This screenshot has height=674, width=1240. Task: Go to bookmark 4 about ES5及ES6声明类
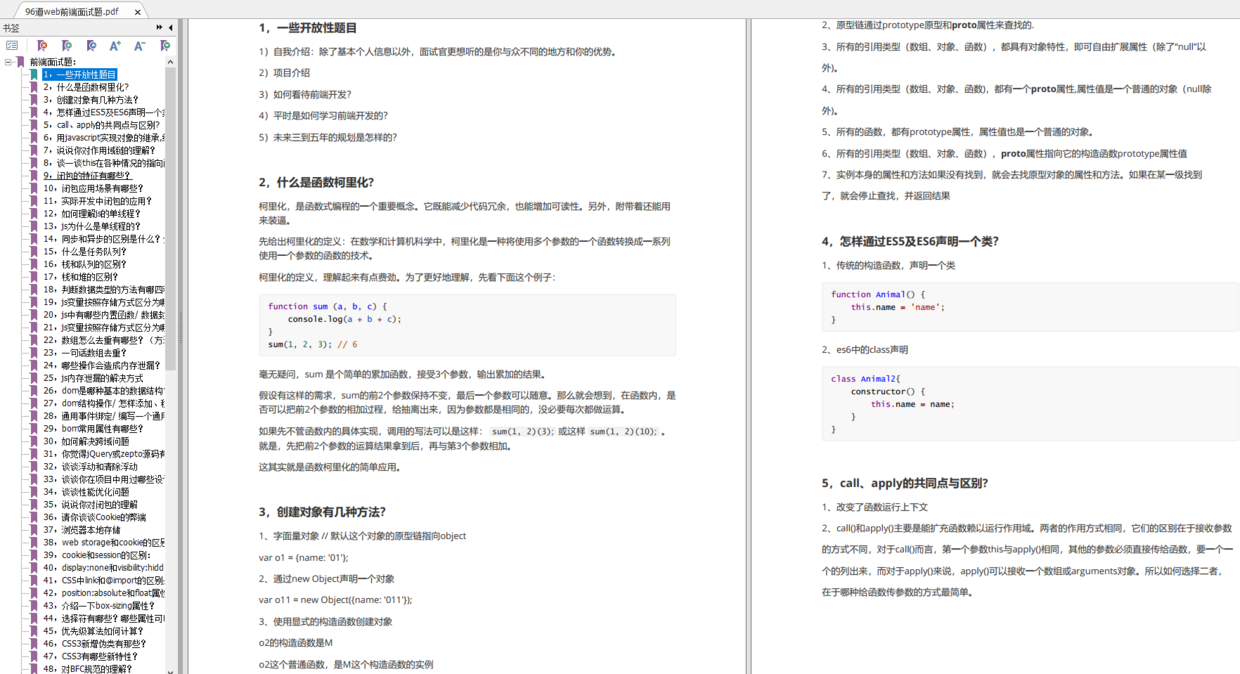[103, 113]
